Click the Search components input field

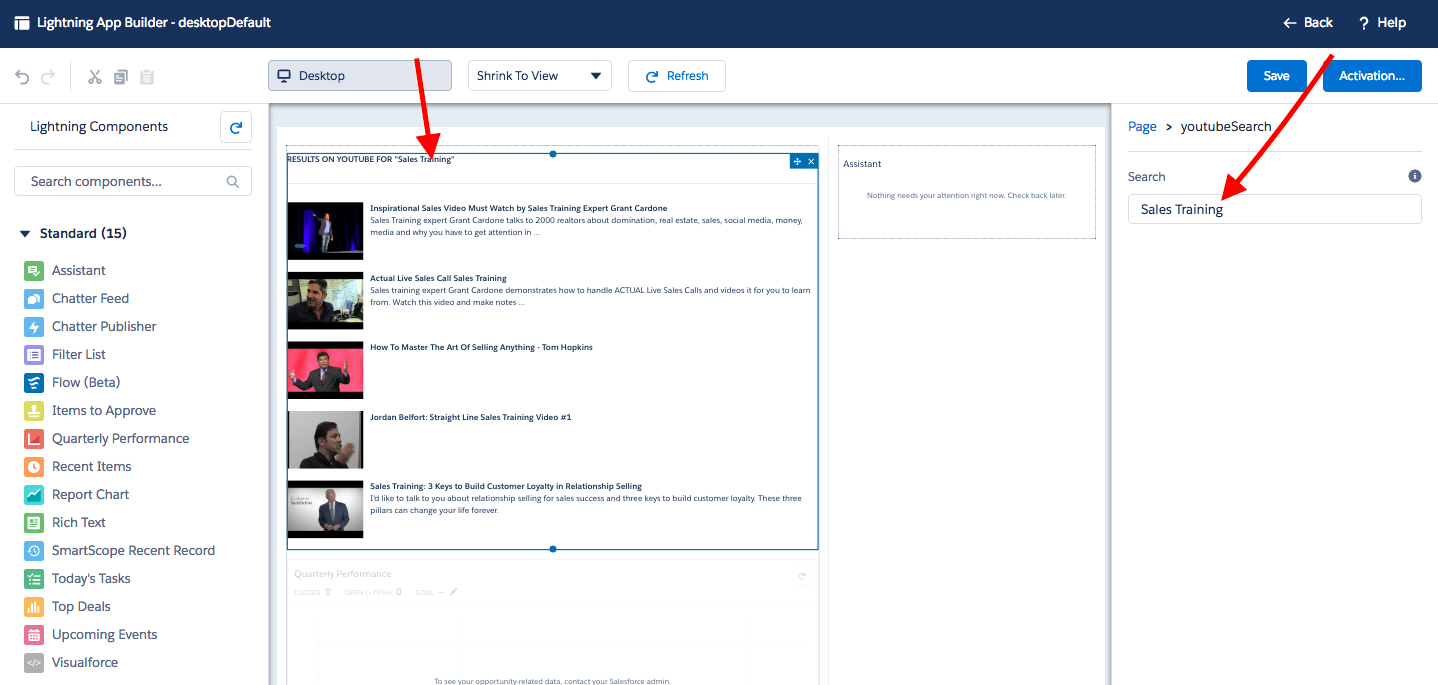(x=133, y=182)
